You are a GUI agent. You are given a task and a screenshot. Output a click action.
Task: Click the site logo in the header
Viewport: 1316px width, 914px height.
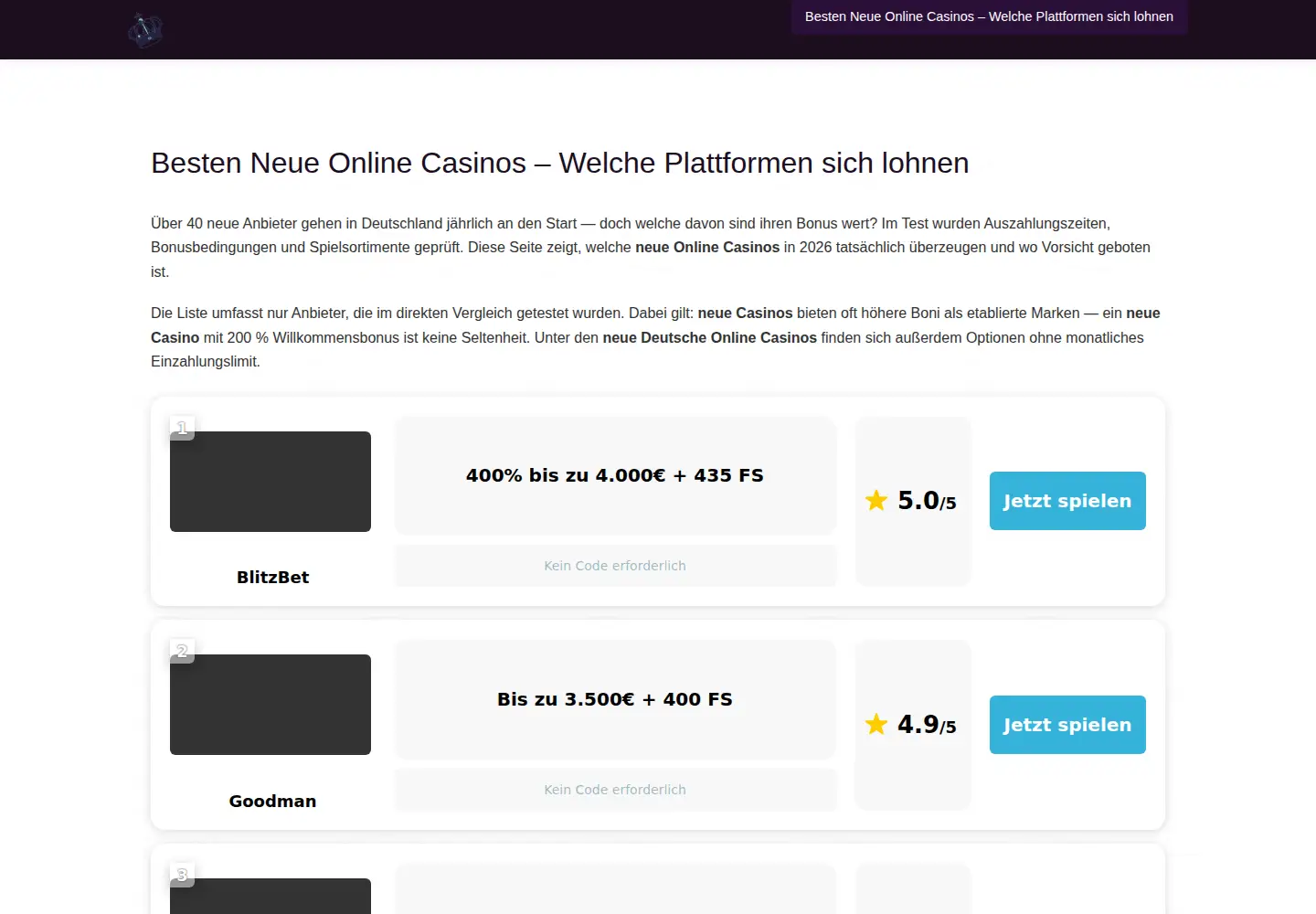pos(145,30)
